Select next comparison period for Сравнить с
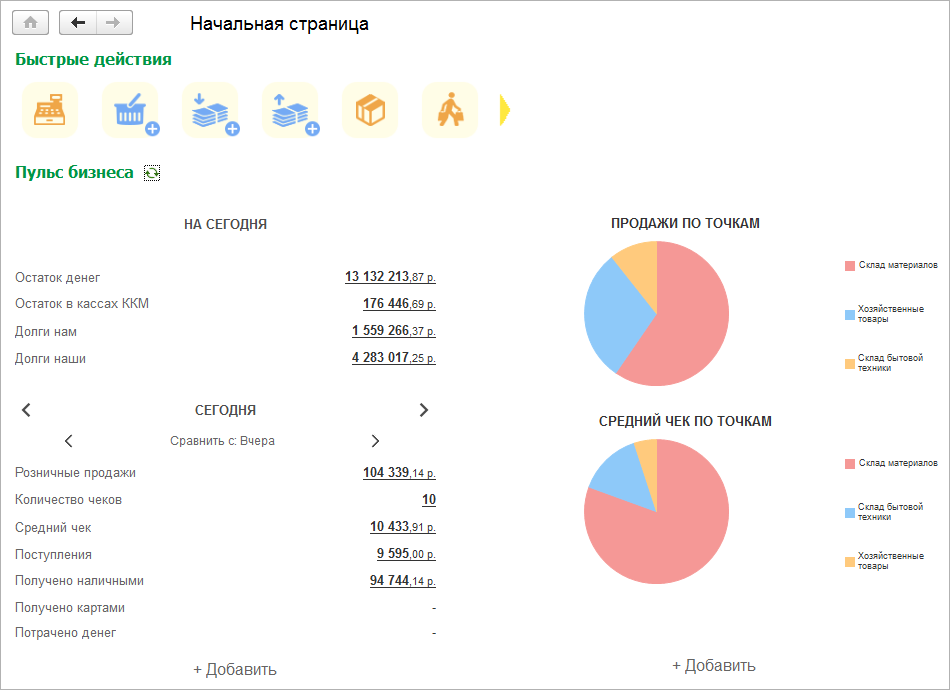The width and height of the screenshot is (950, 690). [375, 441]
